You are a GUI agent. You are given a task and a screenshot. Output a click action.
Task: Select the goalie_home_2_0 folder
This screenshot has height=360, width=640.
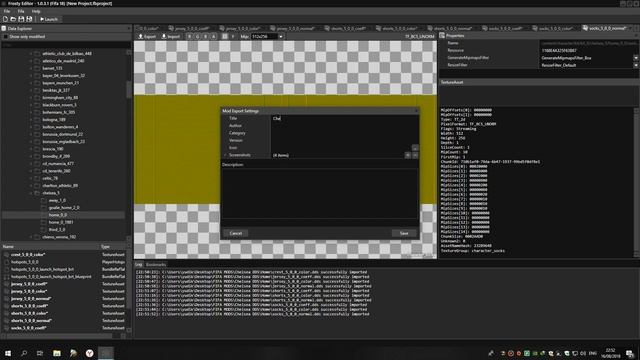64,208
